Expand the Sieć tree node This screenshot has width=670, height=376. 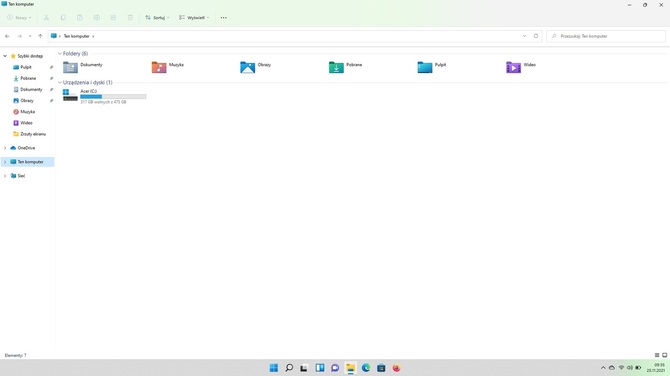5,176
